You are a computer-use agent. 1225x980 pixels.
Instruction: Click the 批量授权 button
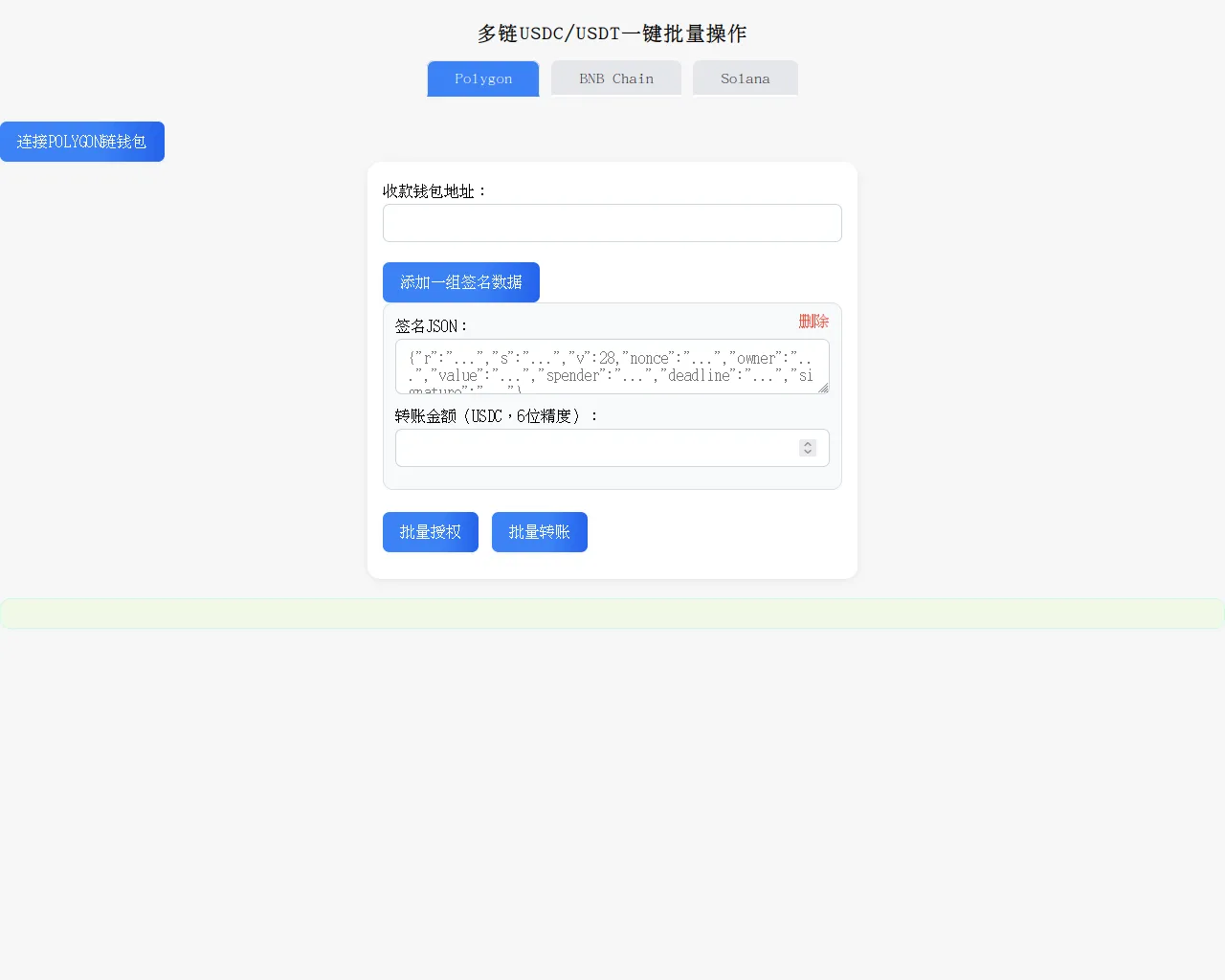tap(431, 532)
